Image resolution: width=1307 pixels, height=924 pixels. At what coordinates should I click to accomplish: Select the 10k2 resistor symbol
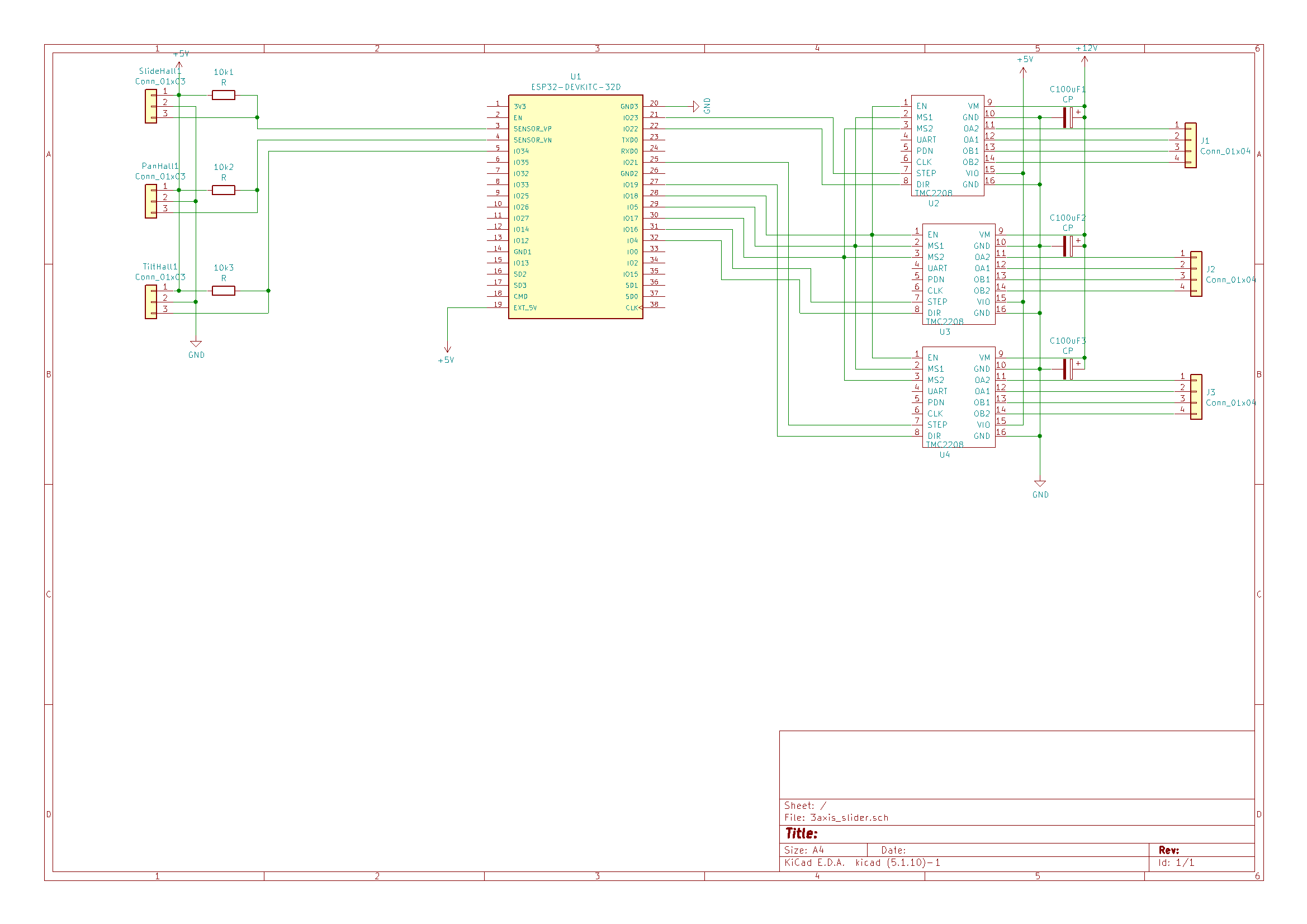223,190
